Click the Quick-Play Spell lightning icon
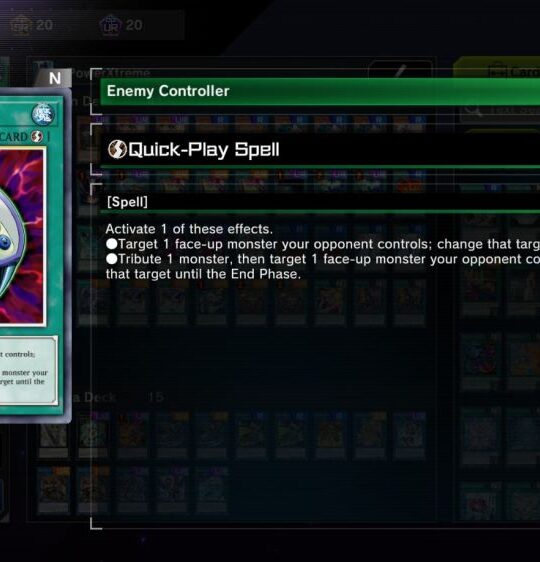This screenshot has height=562, width=540. 117,149
